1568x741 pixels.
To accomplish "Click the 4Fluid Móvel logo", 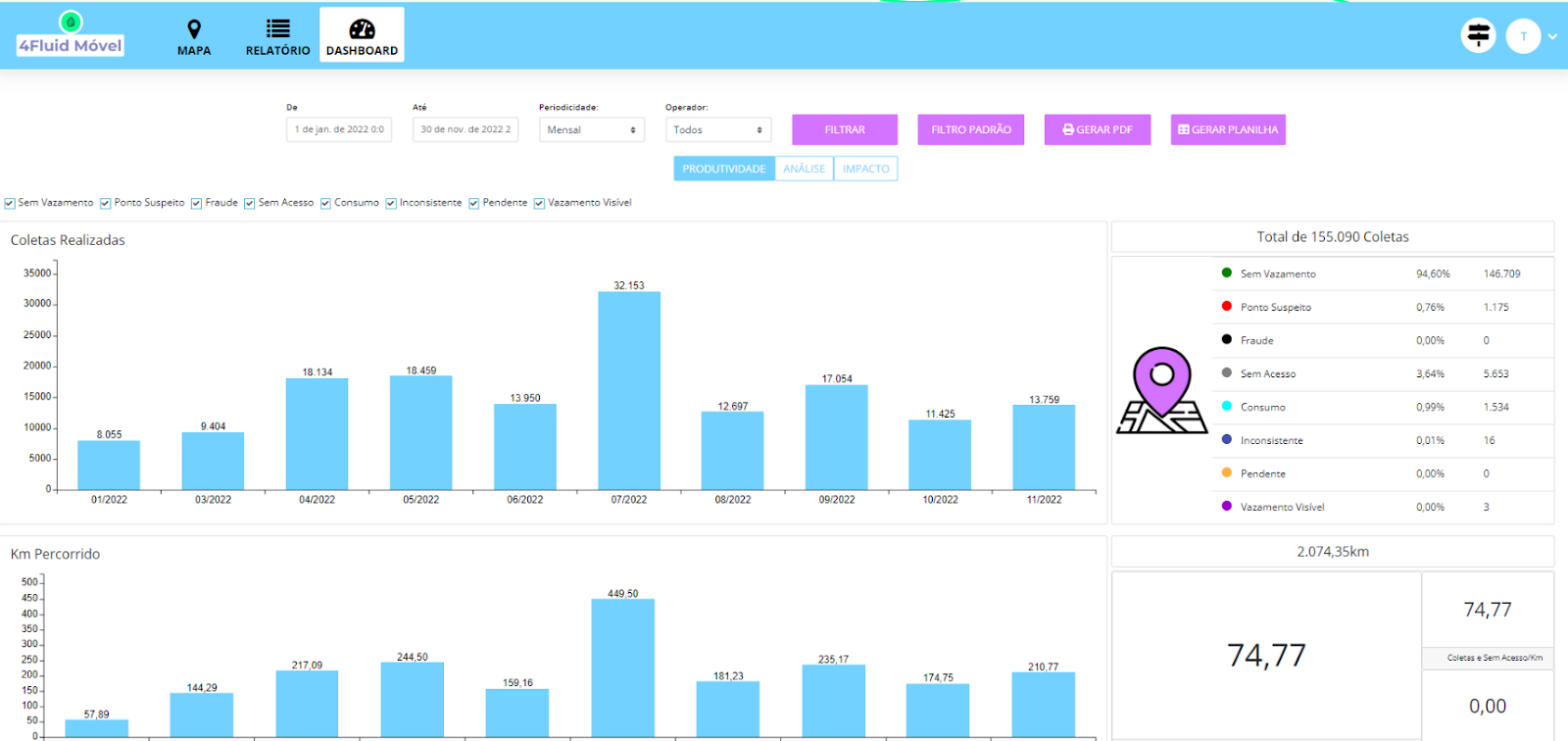I will 70,35.
